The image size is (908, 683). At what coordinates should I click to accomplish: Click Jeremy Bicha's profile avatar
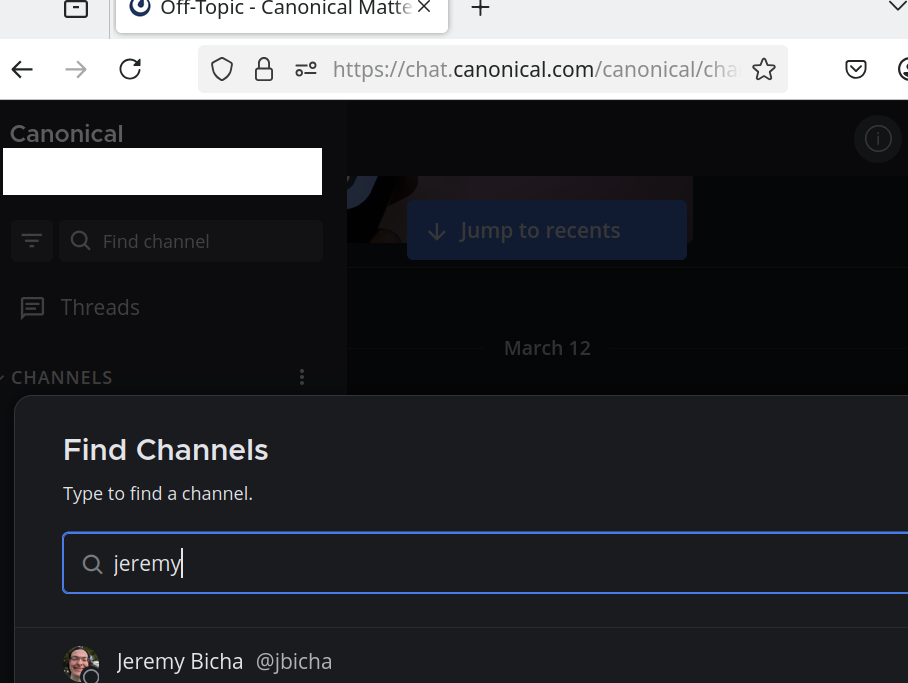[81, 664]
